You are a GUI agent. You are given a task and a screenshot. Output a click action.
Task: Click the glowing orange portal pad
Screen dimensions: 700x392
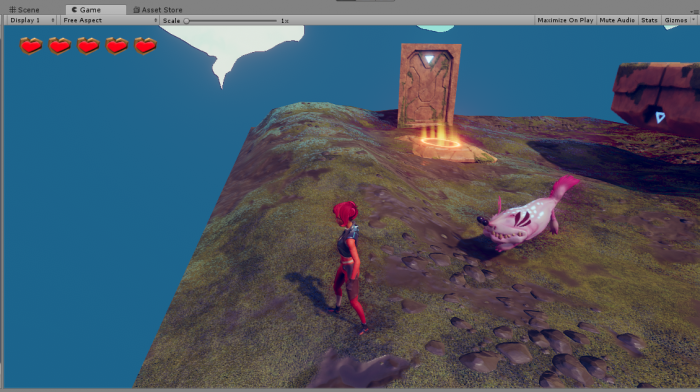(441, 143)
